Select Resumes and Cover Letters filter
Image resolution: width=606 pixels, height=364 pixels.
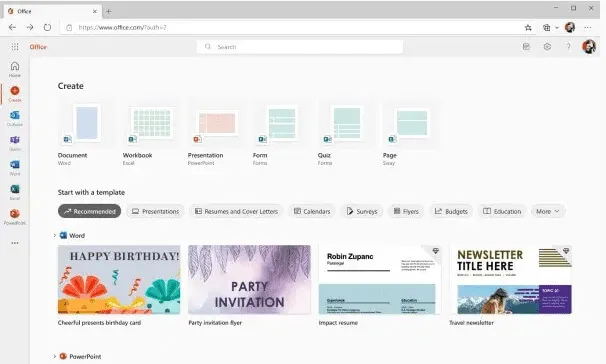tap(236, 211)
